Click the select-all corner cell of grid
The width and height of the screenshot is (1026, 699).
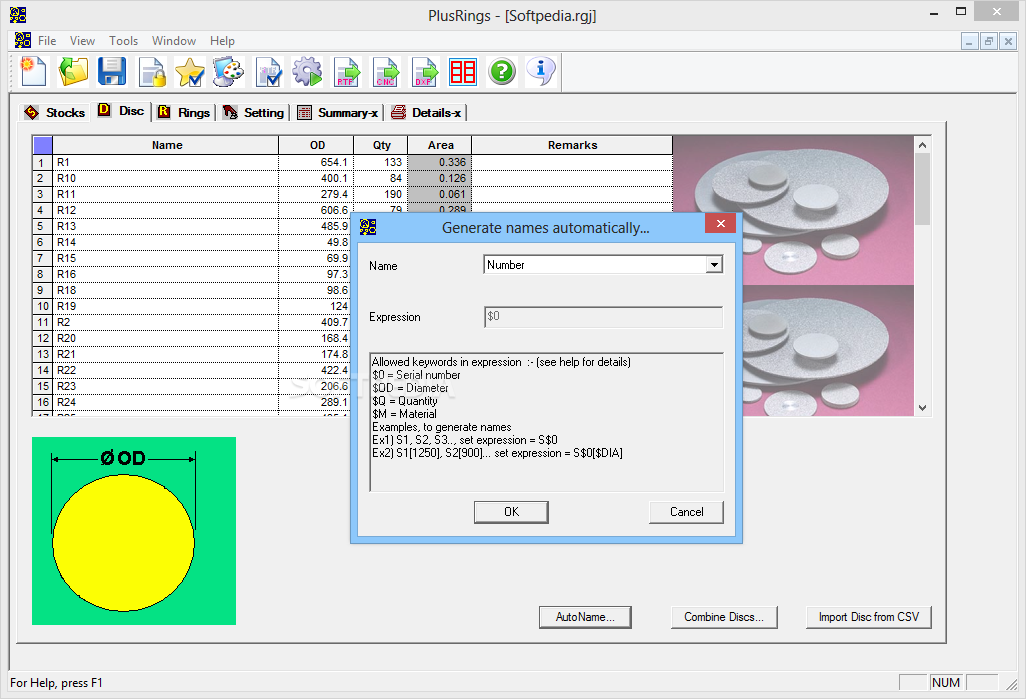coord(43,145)
